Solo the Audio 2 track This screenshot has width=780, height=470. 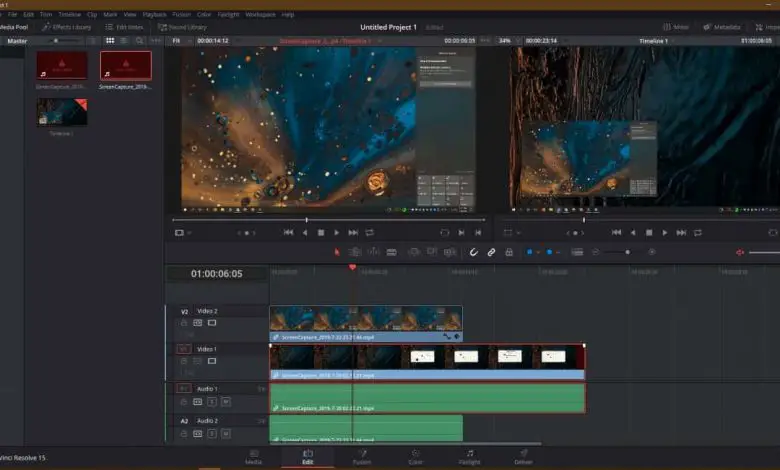tap(212, 434)
